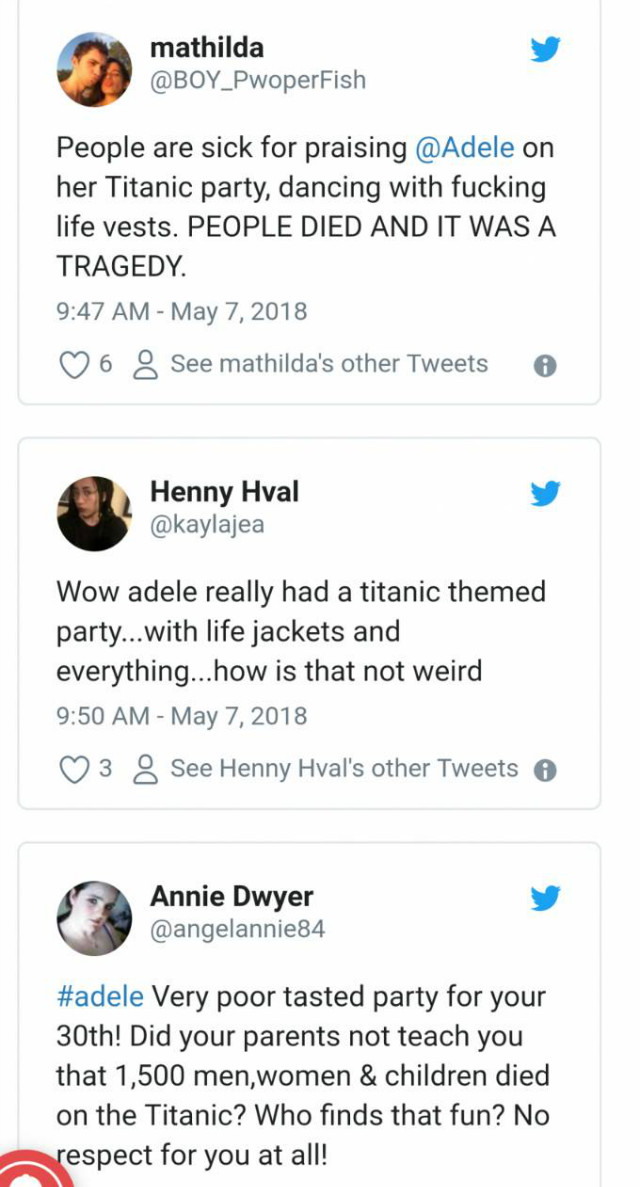The image size is (640, 1187).
Task: Click Twitter bird icon on mathilda's tweet
Action: point(545,49)
